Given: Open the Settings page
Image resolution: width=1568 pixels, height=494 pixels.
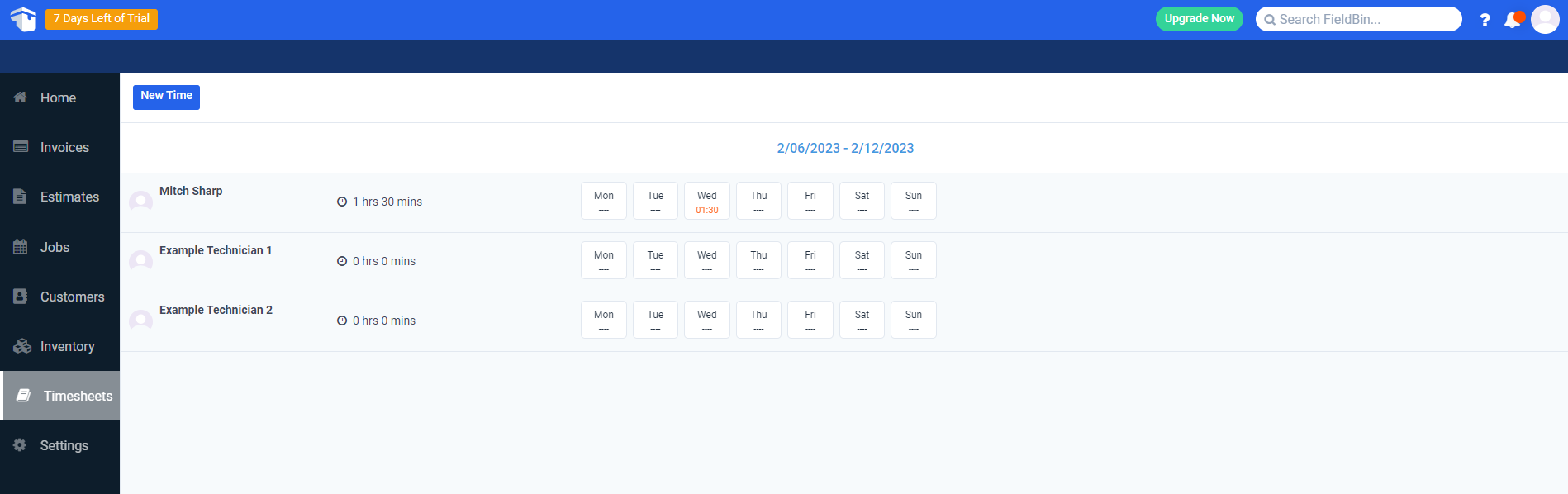Looking at the screenshot, I should click(x=59, y=445).
